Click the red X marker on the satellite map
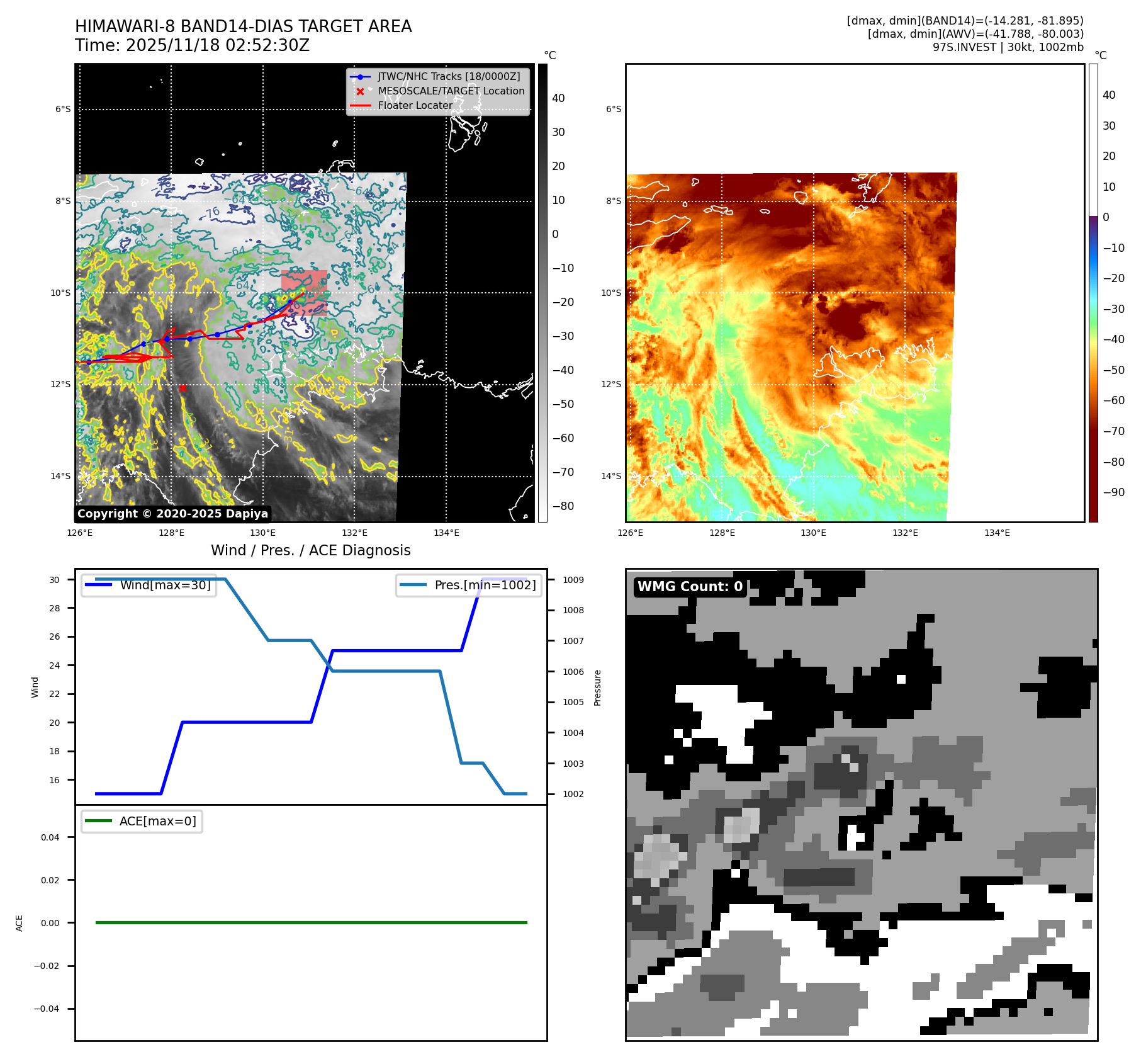 (x=183, y=388)
